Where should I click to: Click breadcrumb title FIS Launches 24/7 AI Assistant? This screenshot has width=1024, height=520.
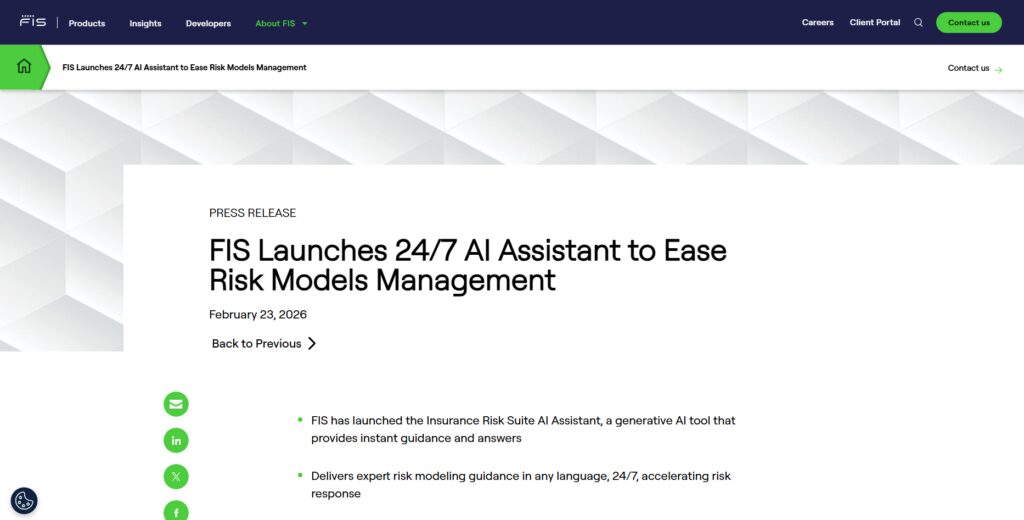coord(184,67)
